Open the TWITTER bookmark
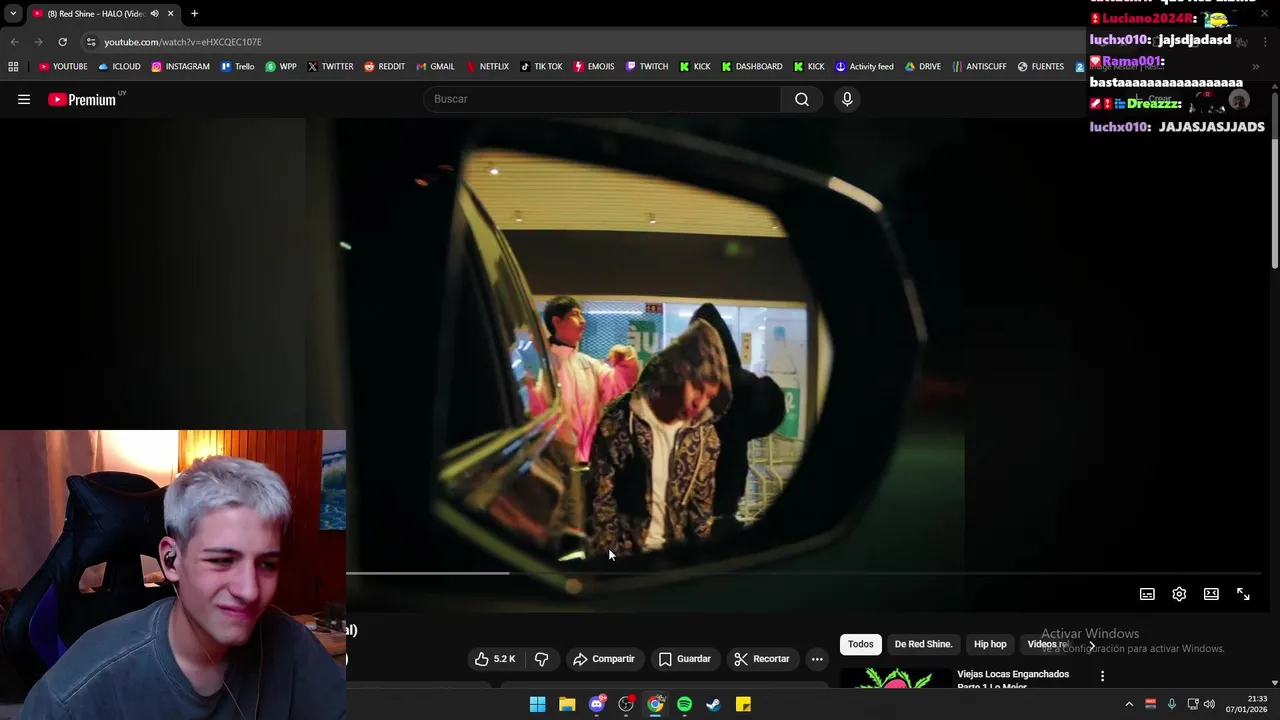Viewport: 1280px width, 720px height. 330,67
